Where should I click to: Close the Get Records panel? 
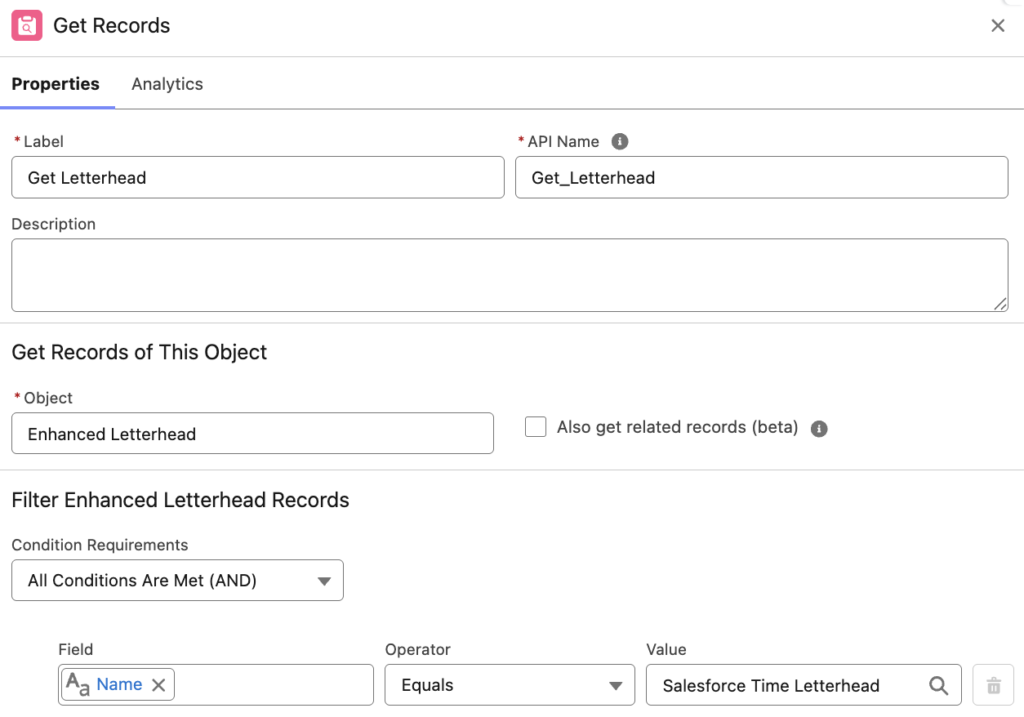(x=997, y=26)
